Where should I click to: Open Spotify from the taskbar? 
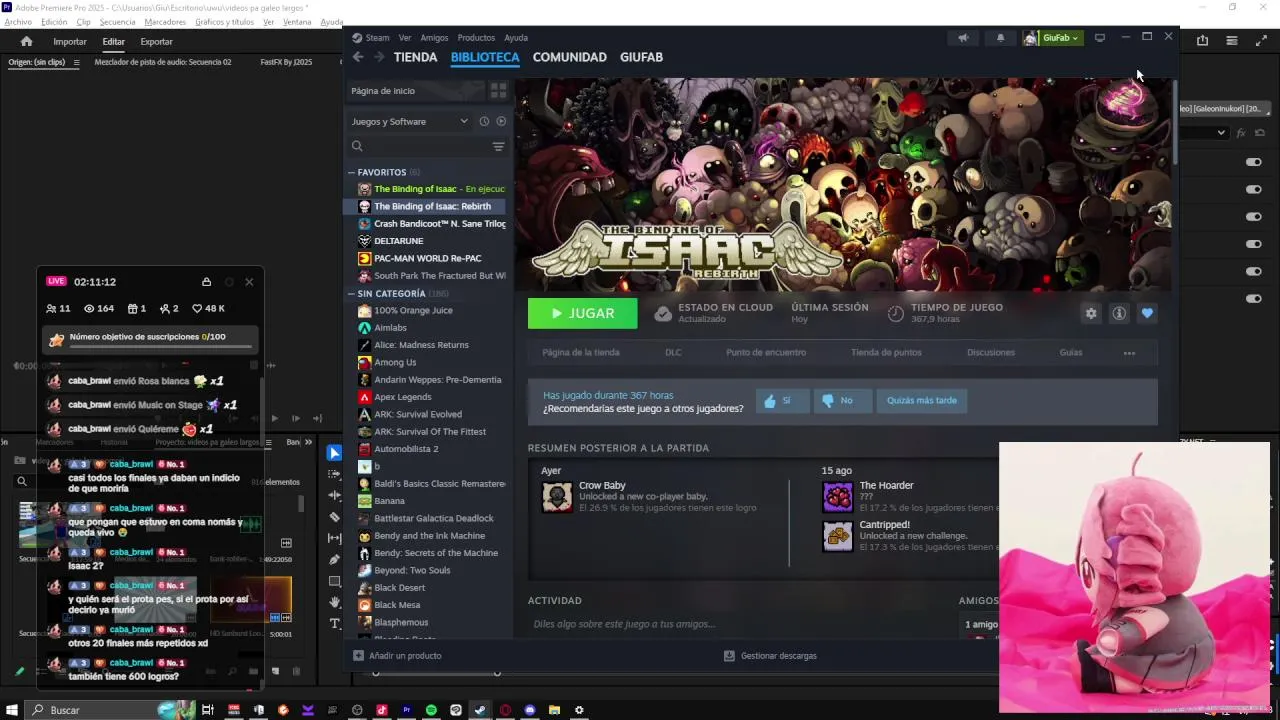point(431,710)
